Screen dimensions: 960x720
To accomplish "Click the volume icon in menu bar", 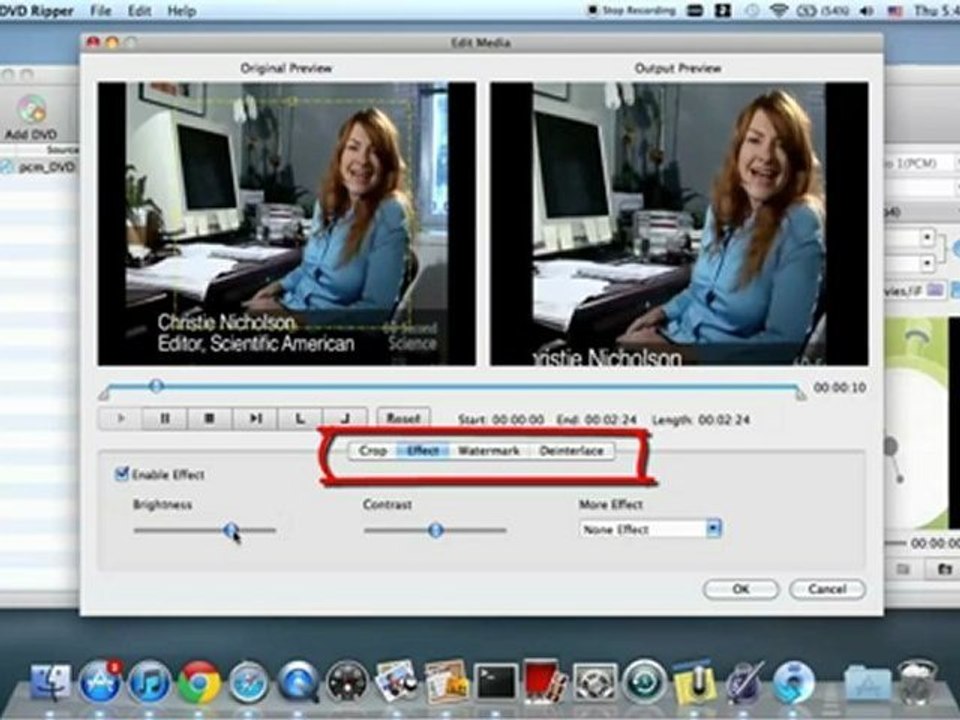I will point(867,10).
